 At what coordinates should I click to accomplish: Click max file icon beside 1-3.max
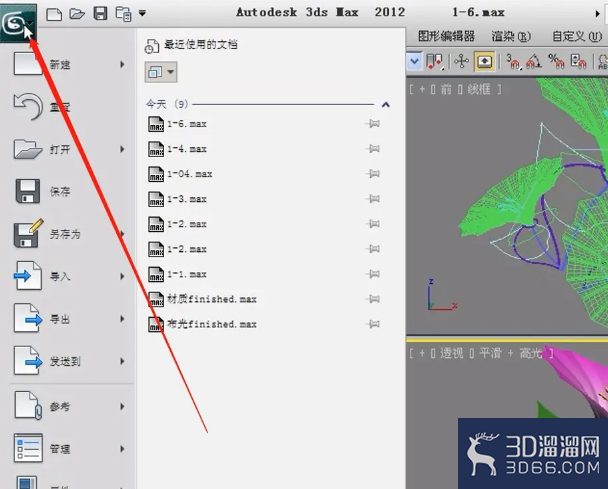point(156,199)
